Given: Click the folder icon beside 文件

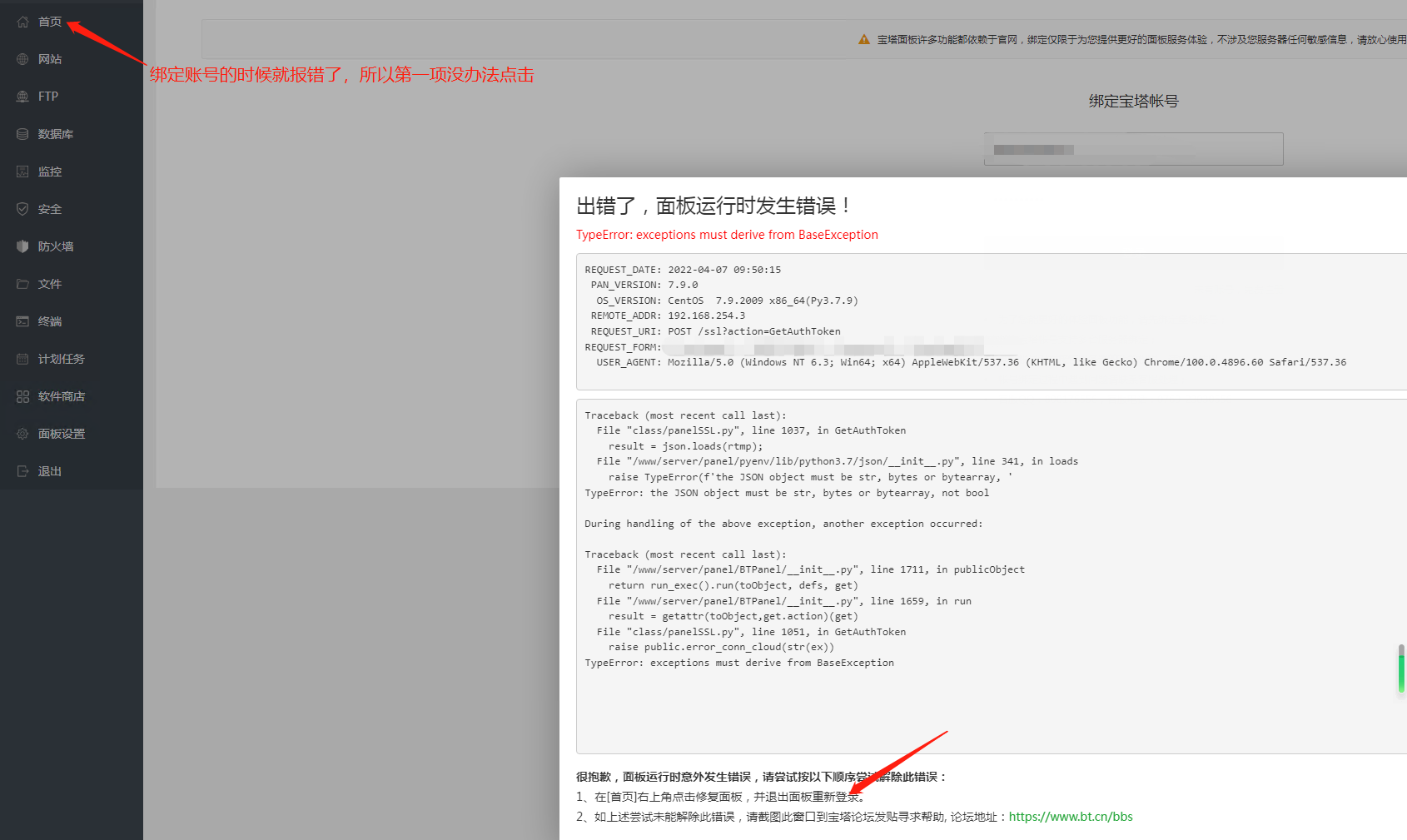Looking at the screenshot, I should (x=22, y=284).
